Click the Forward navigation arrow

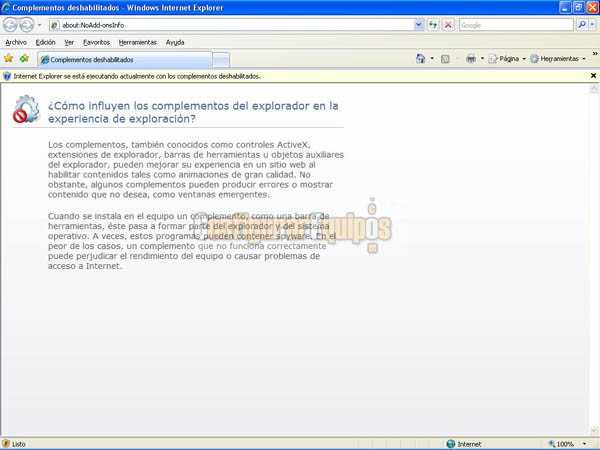point(26,25)
